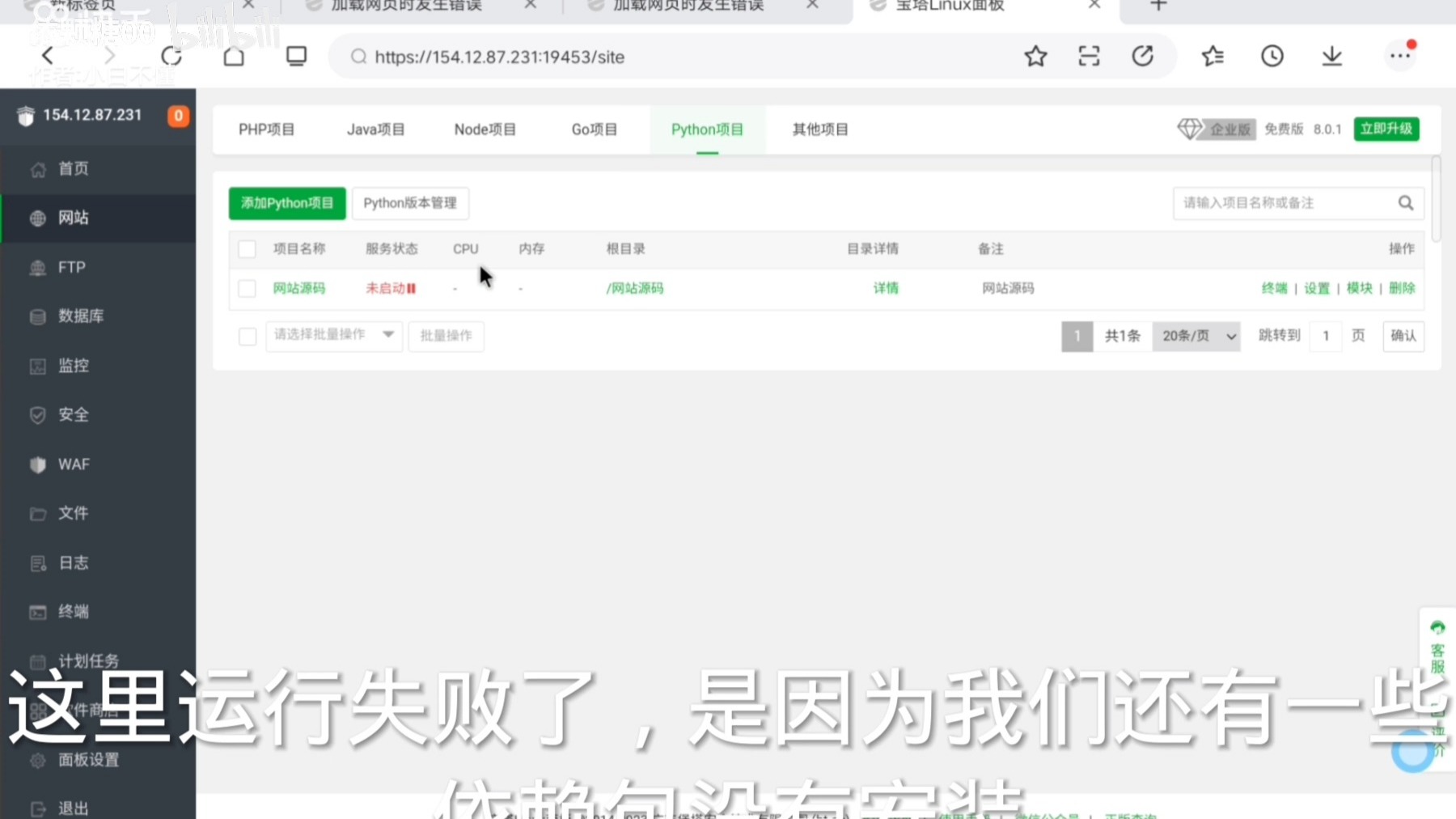Click 终端 action for 网站源码

tap(1274, 288)
